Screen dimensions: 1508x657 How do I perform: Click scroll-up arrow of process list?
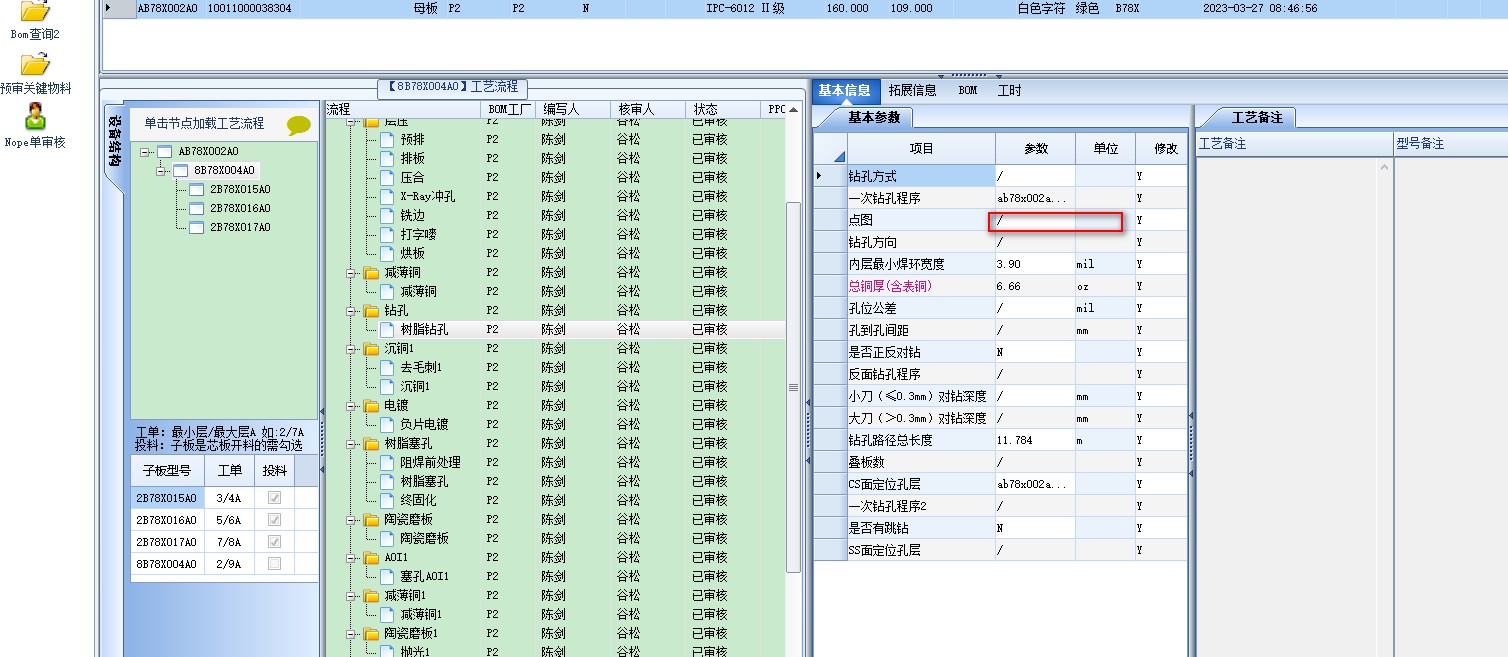coord(794,109)
